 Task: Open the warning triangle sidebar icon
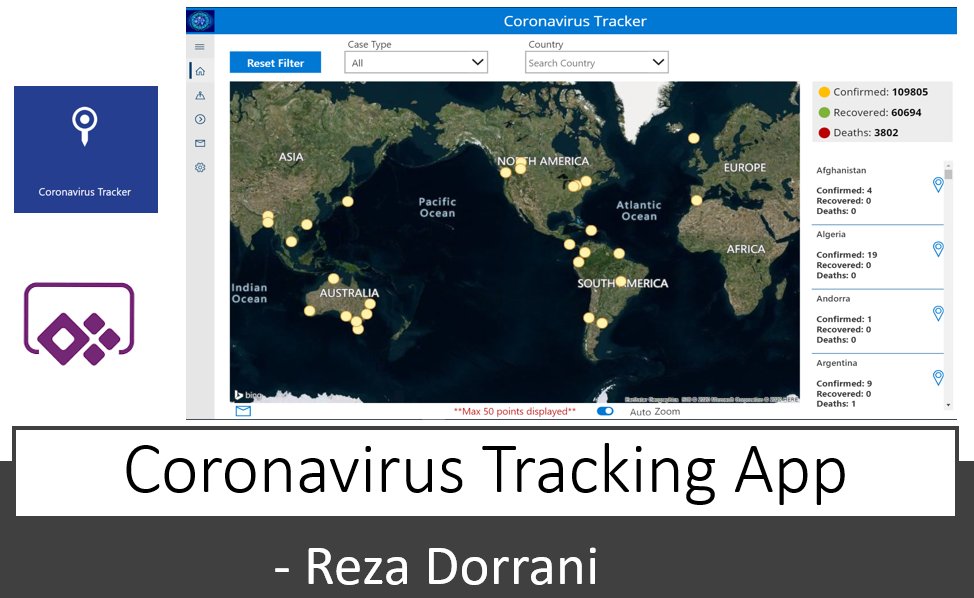(200, 95)
